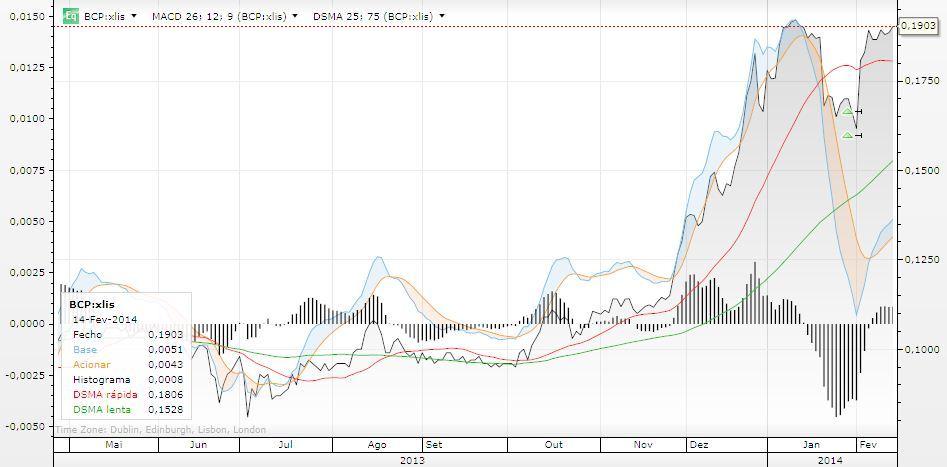Click the DSMA lenta label in the legend
The height and width of the screenshot is (467, 947).
pyautogui.click(x=101, y=410)
